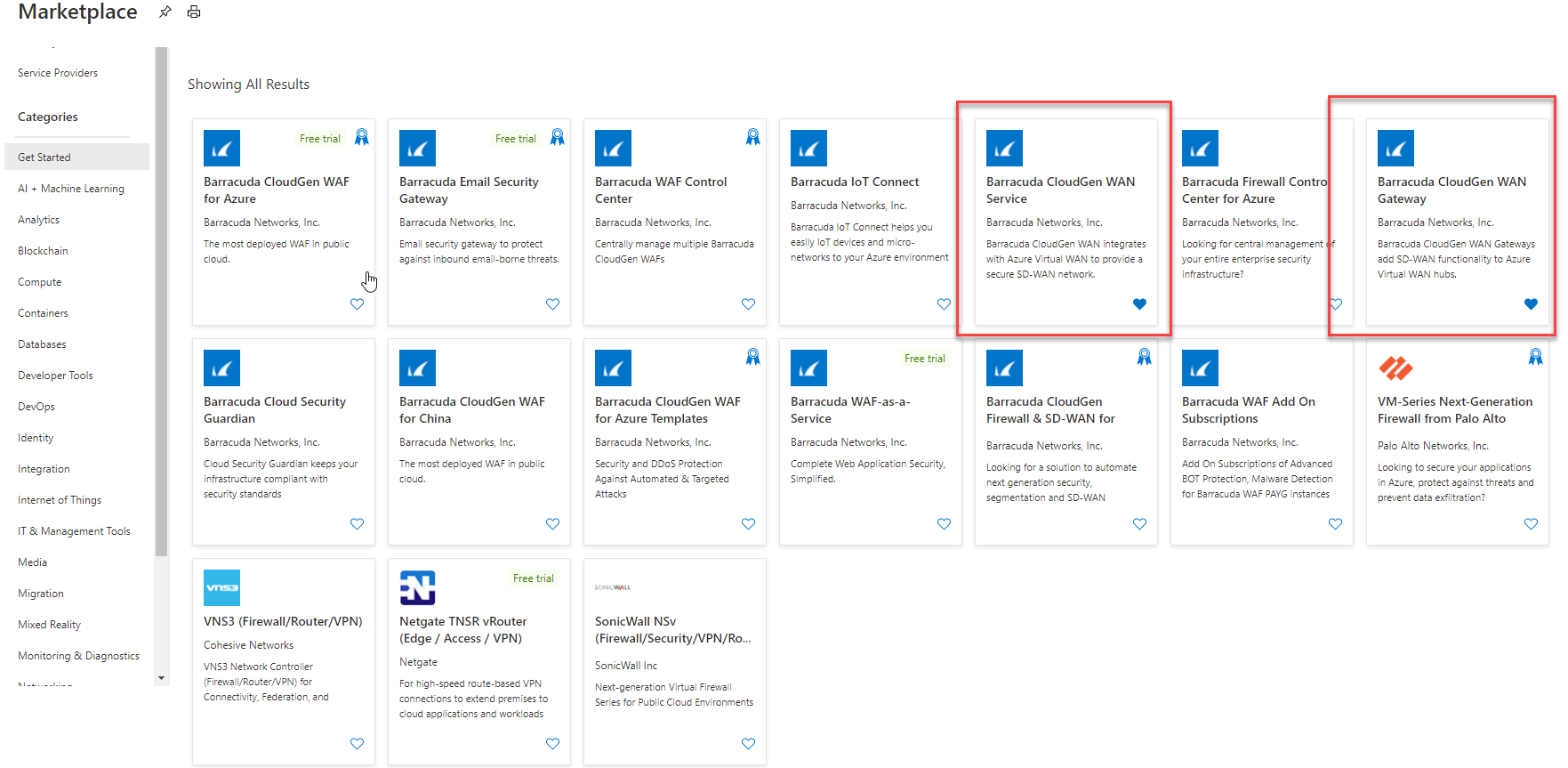
Task: Click the print icon beside Marketplace
Action: (194, 12)
